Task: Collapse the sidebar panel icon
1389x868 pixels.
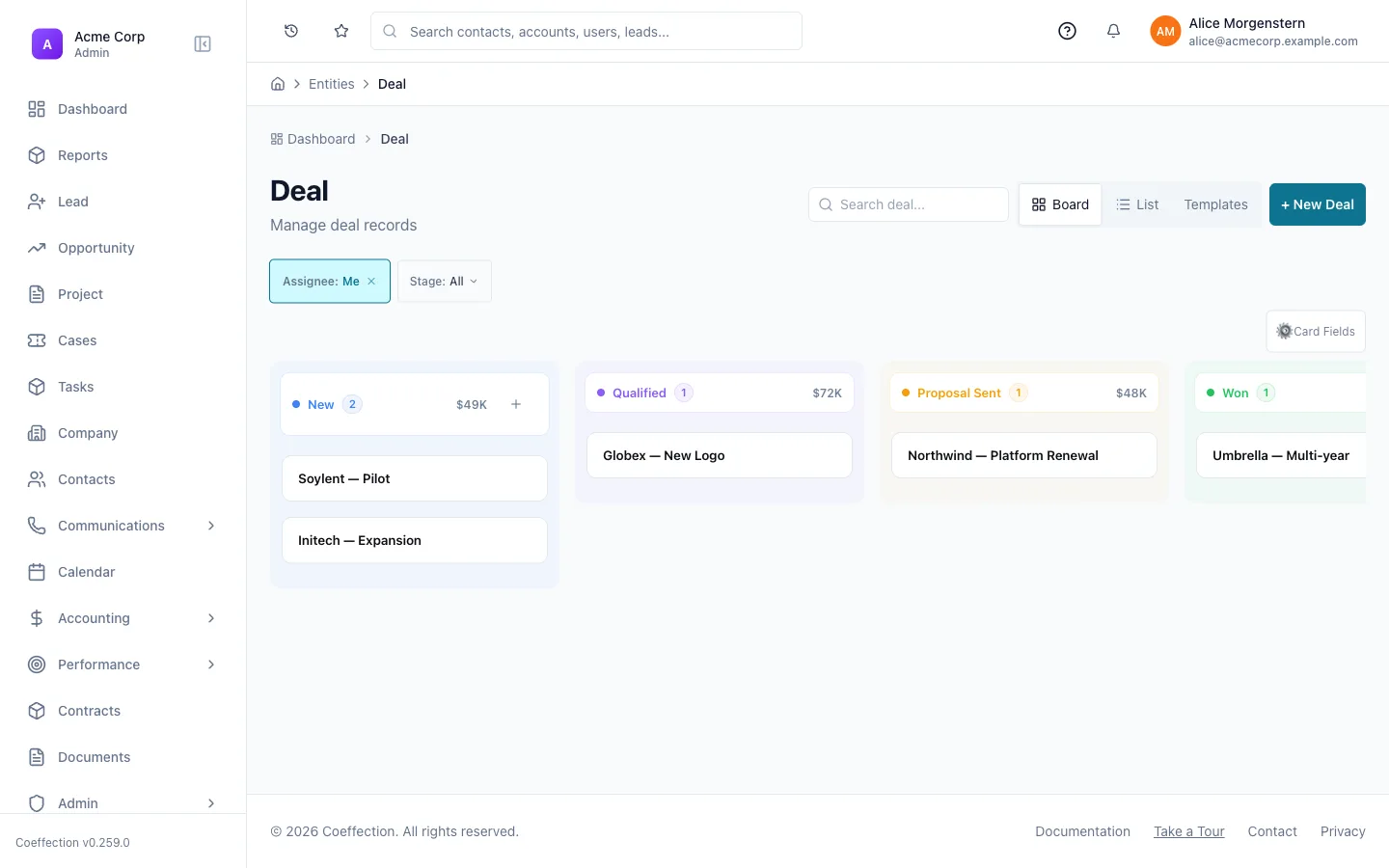Action: (203, 44)
